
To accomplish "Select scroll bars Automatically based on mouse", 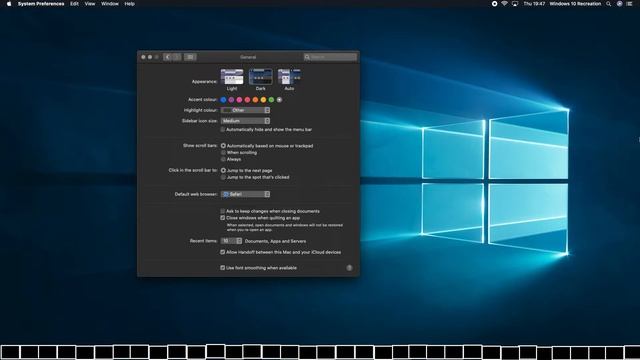I will 223,146.
